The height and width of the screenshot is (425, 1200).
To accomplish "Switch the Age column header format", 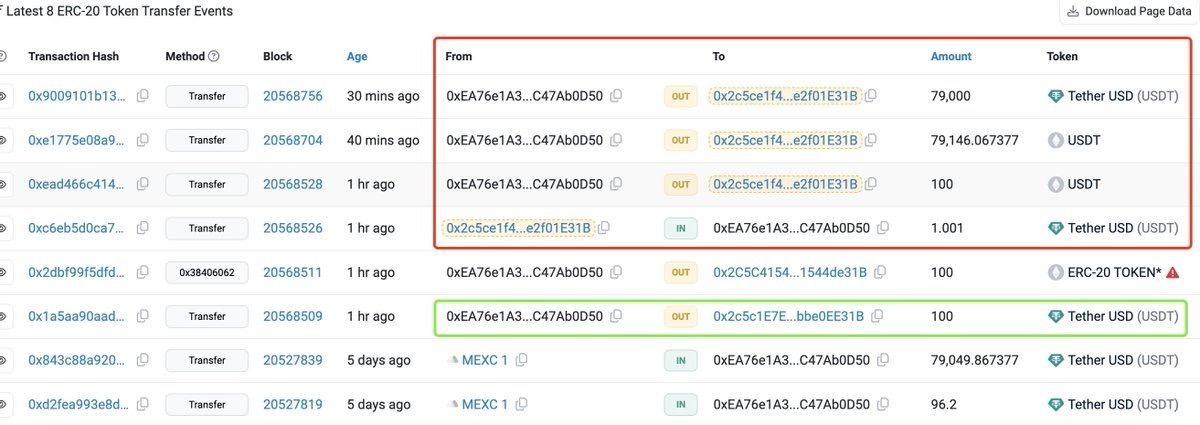I will click(357, 57).
